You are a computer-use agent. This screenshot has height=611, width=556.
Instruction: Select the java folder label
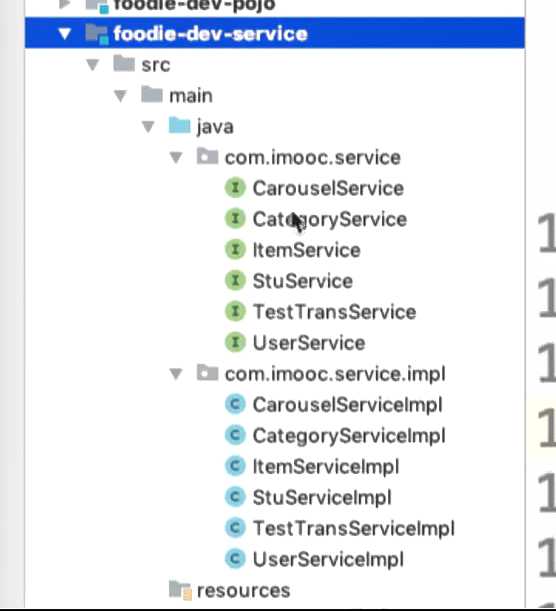tap(215, 128)
